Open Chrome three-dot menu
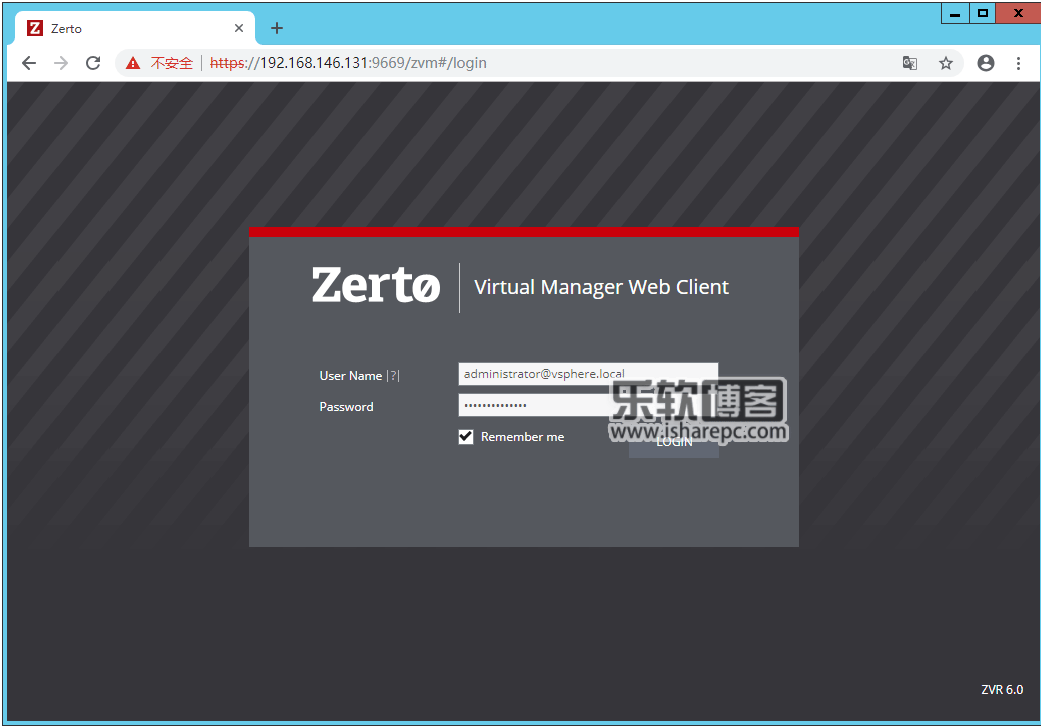Screen dimensions: 1041x728 click(1018, 63)
